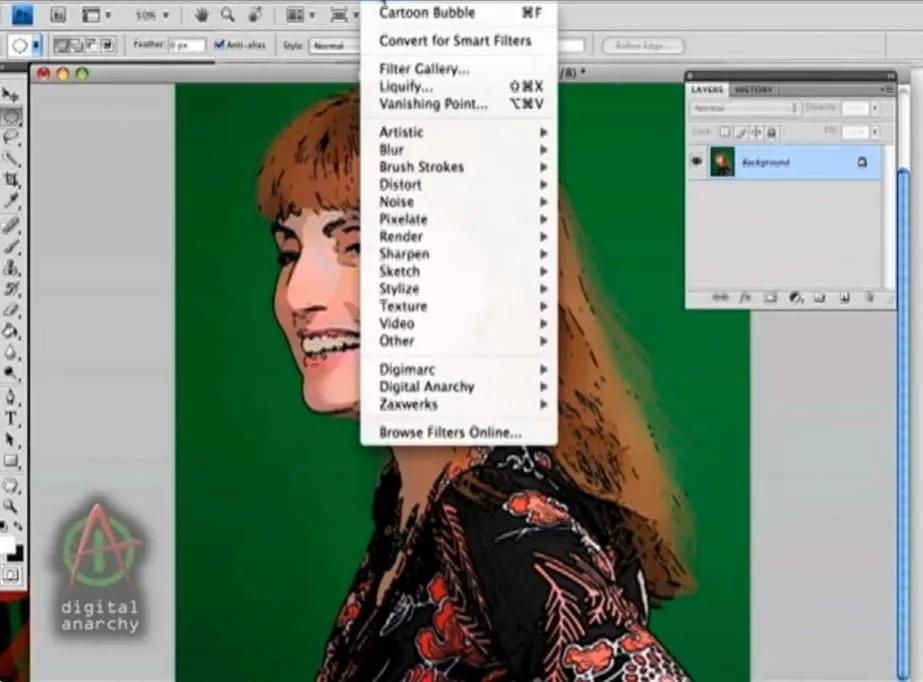This screenshot has width=923, height=682.
Task: Launch Bridge from the top bar
Action: point(57,15)
